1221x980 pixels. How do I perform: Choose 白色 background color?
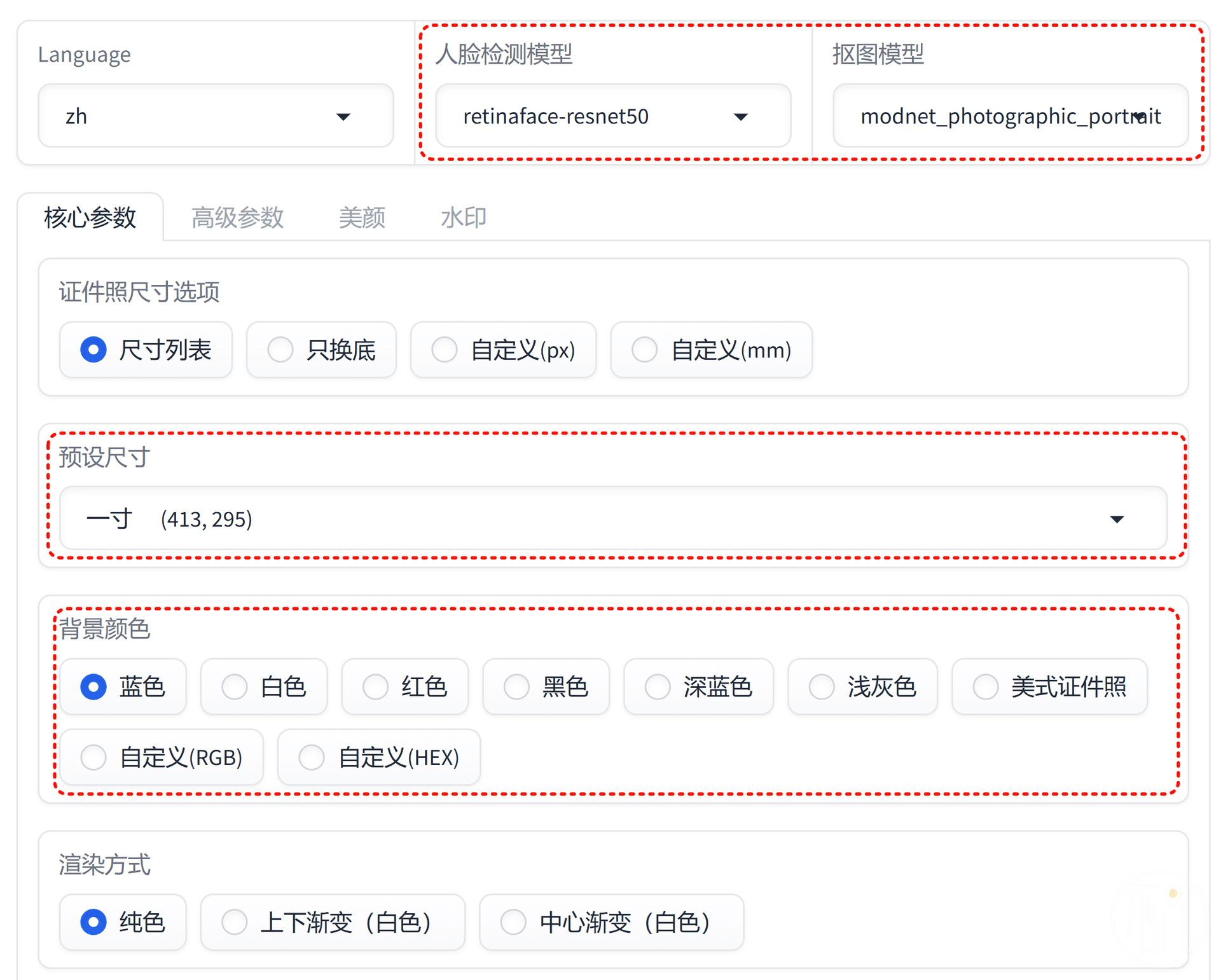click(264, 687)
